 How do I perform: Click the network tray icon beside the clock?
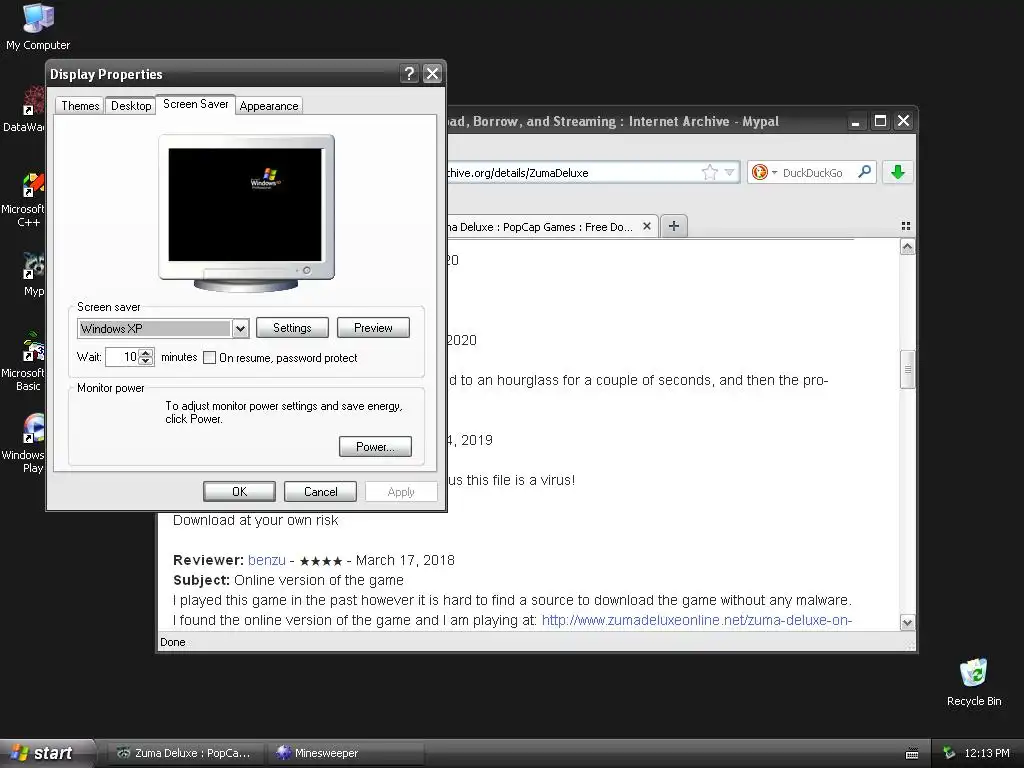pos(949,753)
